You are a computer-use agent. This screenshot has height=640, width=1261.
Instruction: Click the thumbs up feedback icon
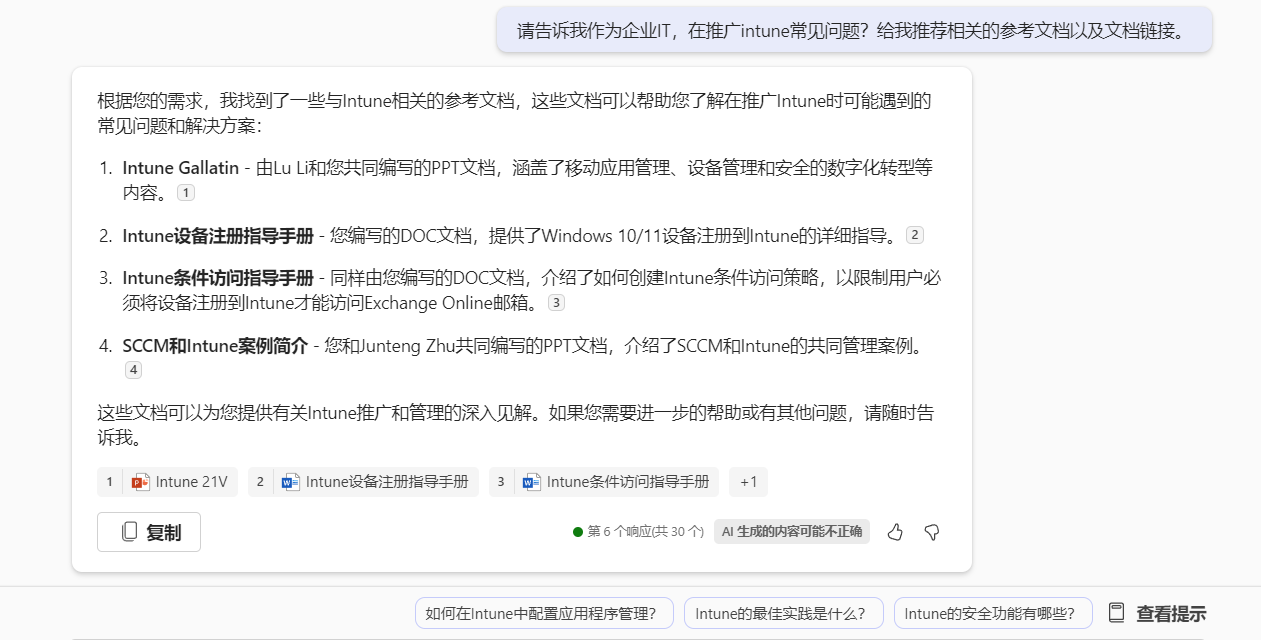(895, 532)
